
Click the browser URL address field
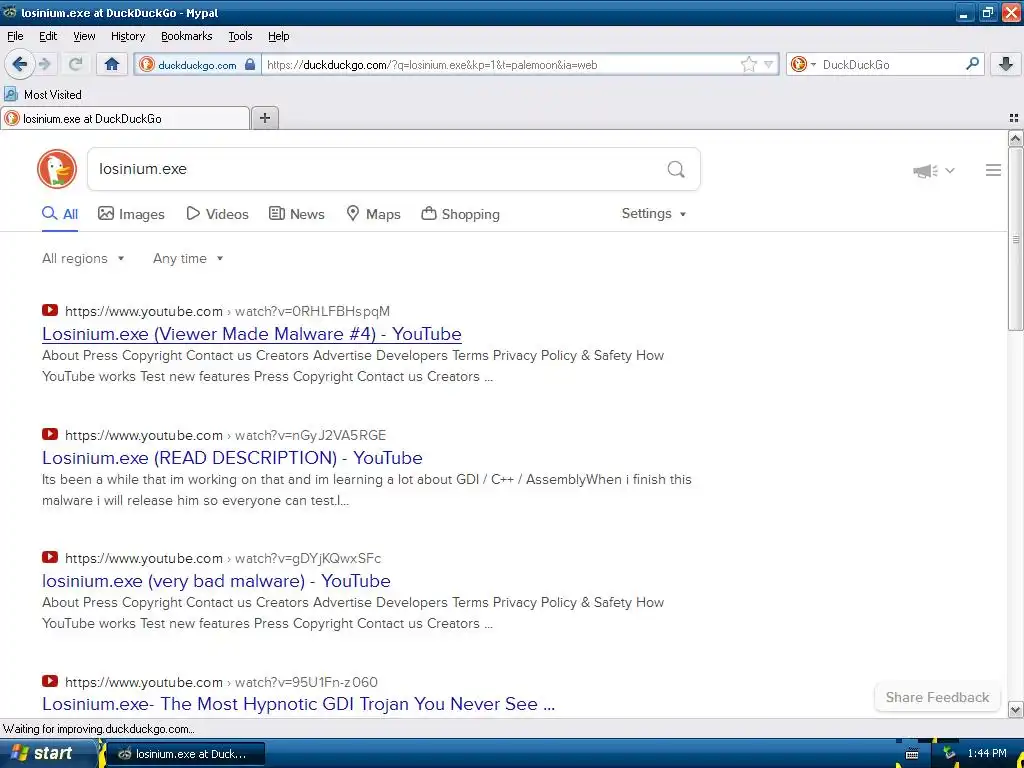tap(500, 65)
